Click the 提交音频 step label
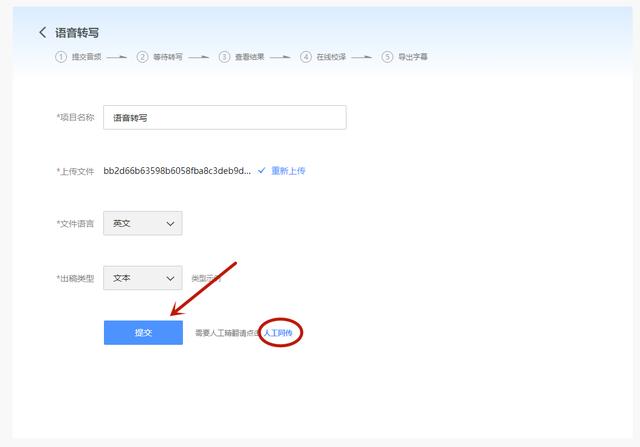This screenshot has height=447, width=640. (x=87, y=57)
